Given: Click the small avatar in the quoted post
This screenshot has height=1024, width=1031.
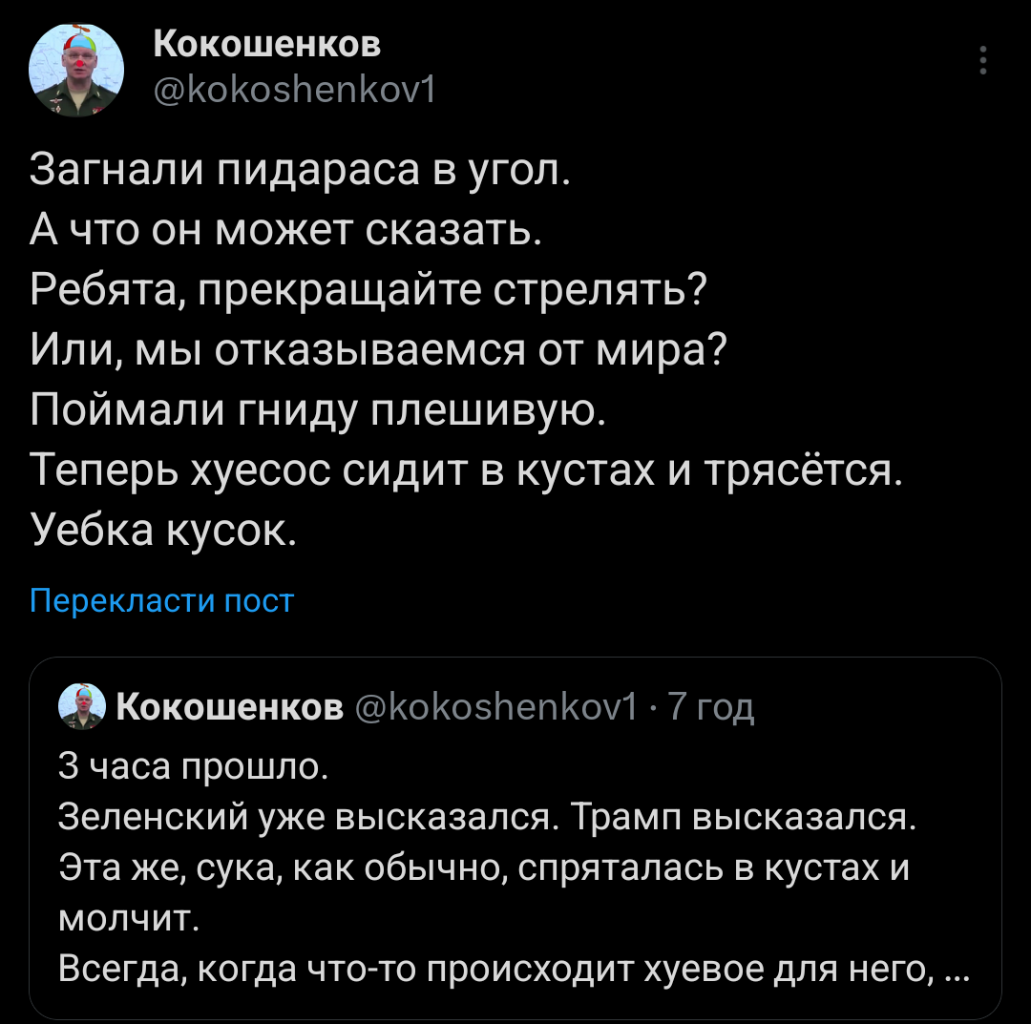Looking at the screenshot, I should click(82, 707).
